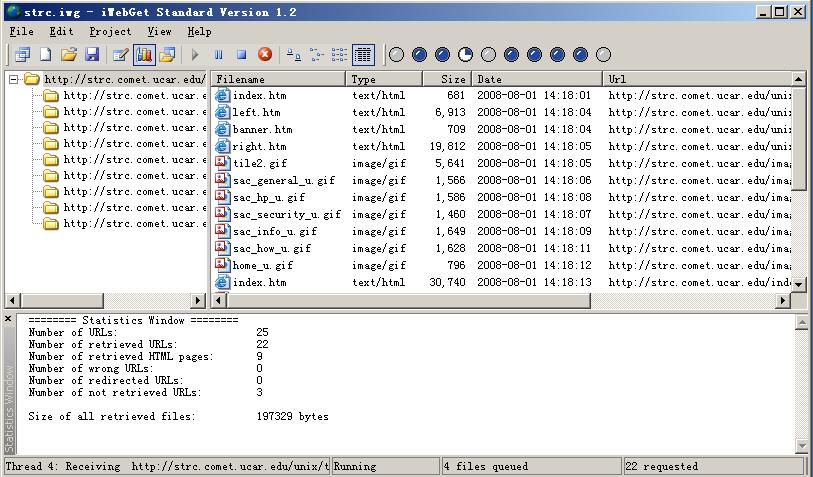This screenshot has height=477, width=813.
Task: Select the tile2.gif file row
Action: click(x=502, y=163)
